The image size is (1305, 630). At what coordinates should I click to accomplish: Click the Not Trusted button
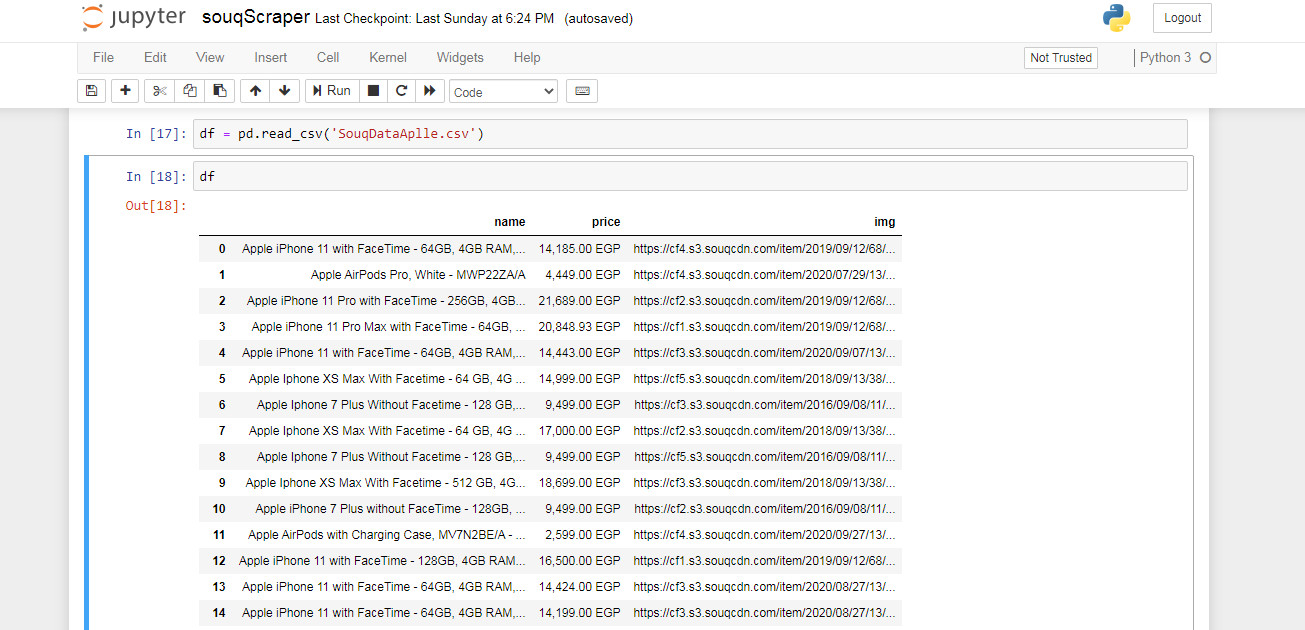(1061, 58)
